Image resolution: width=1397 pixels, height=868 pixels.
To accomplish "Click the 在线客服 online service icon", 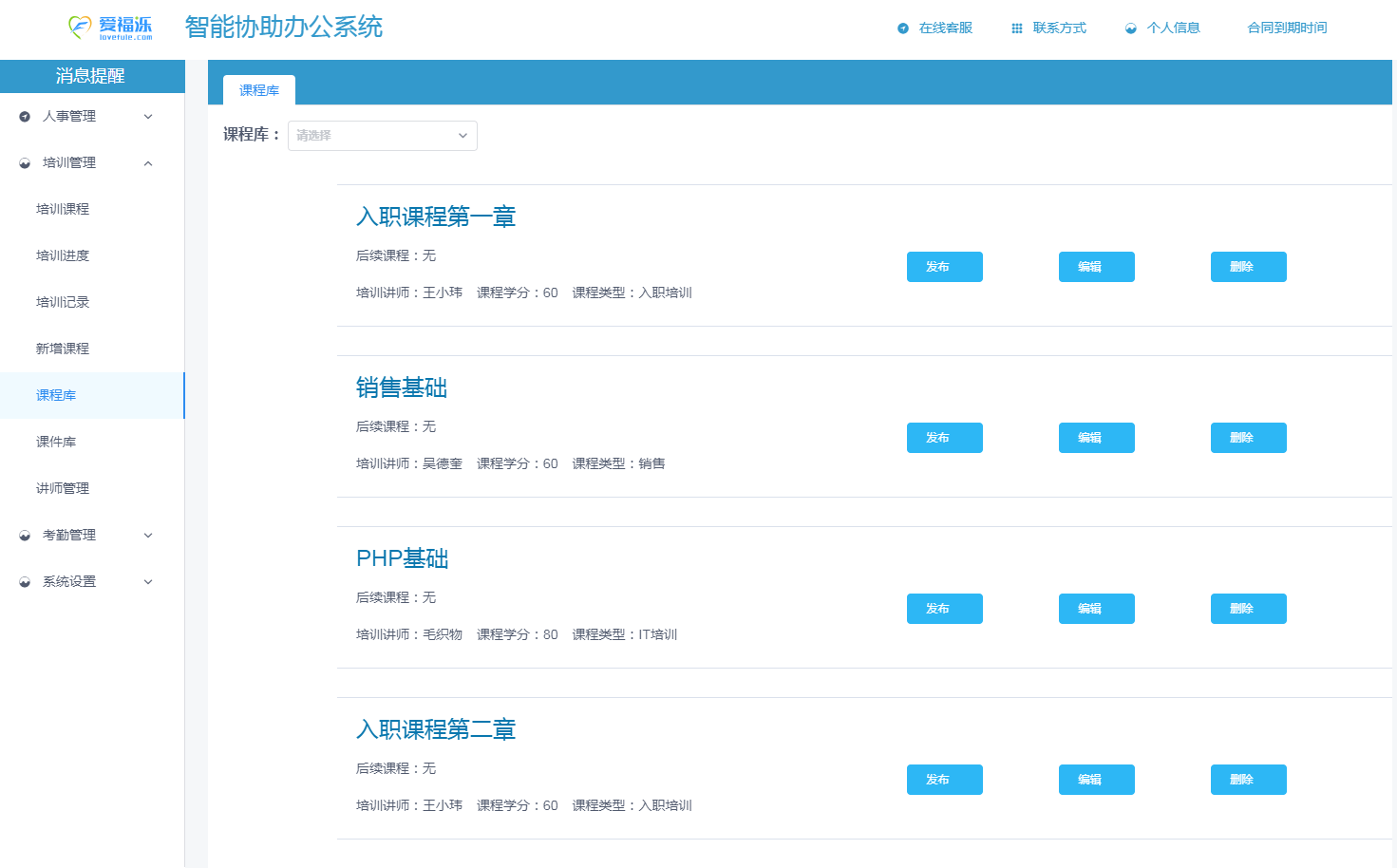I will pos(901,28).
